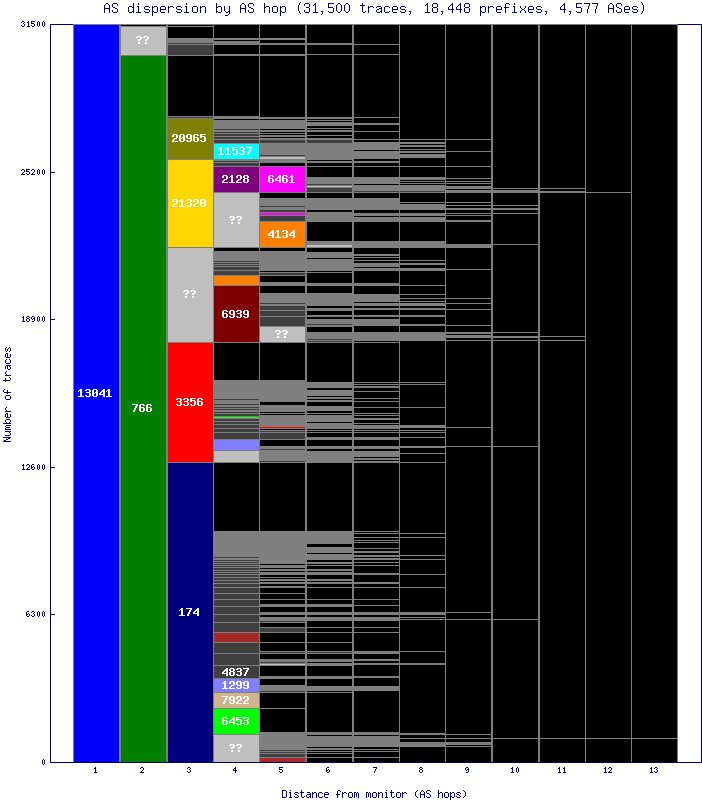Click the gray unknown block atop hop 2
The width and height of the screenshot is (702, 800).
pyautogui.click(x=143, y=41)
